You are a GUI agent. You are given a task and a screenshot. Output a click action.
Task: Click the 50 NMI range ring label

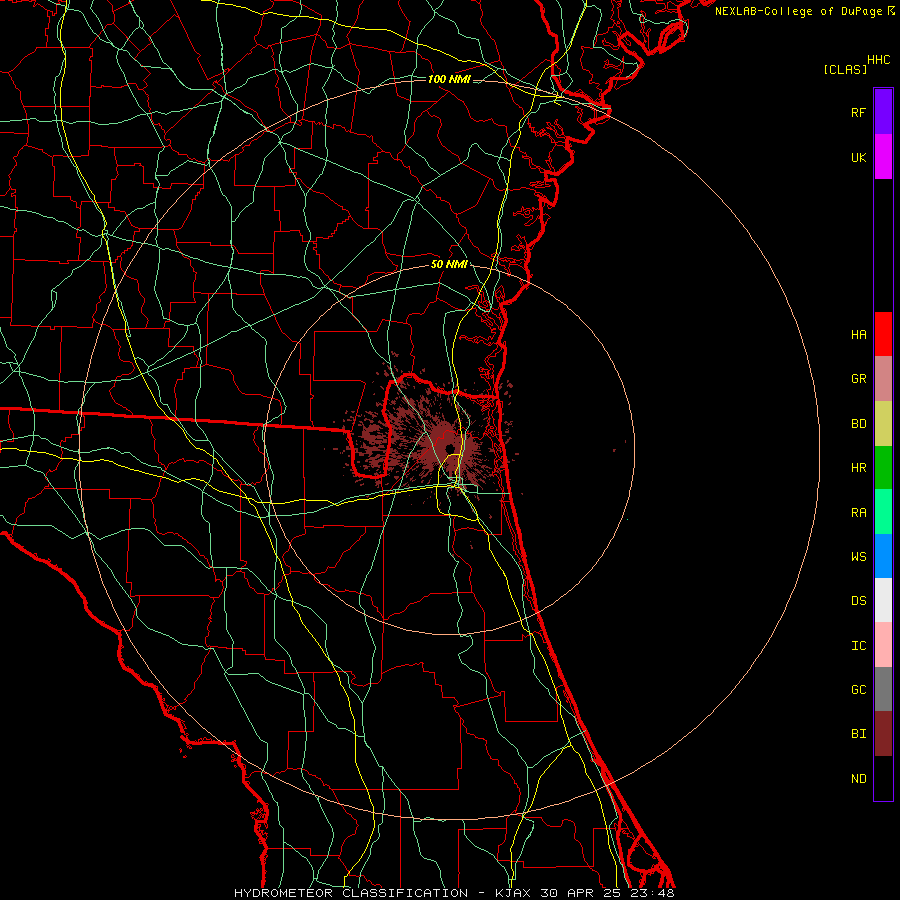[x=449, y=264]
